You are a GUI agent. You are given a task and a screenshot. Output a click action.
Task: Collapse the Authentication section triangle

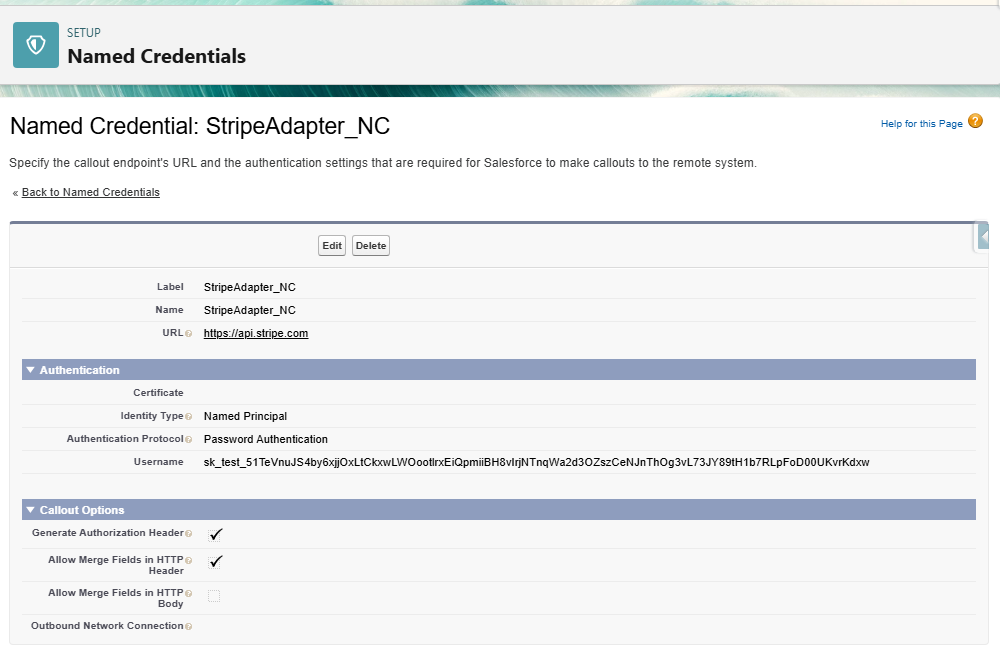[x=30, y=370]
